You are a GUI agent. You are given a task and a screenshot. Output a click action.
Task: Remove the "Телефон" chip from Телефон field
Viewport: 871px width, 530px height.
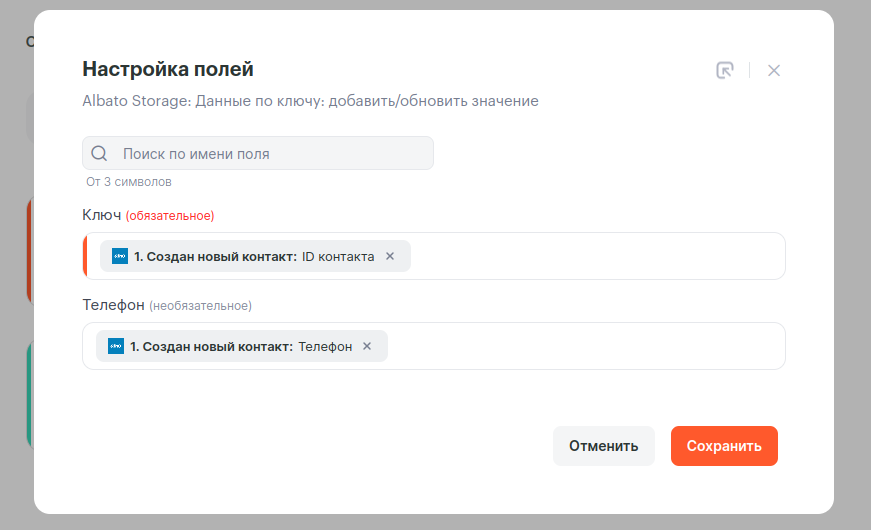(367, 346)
